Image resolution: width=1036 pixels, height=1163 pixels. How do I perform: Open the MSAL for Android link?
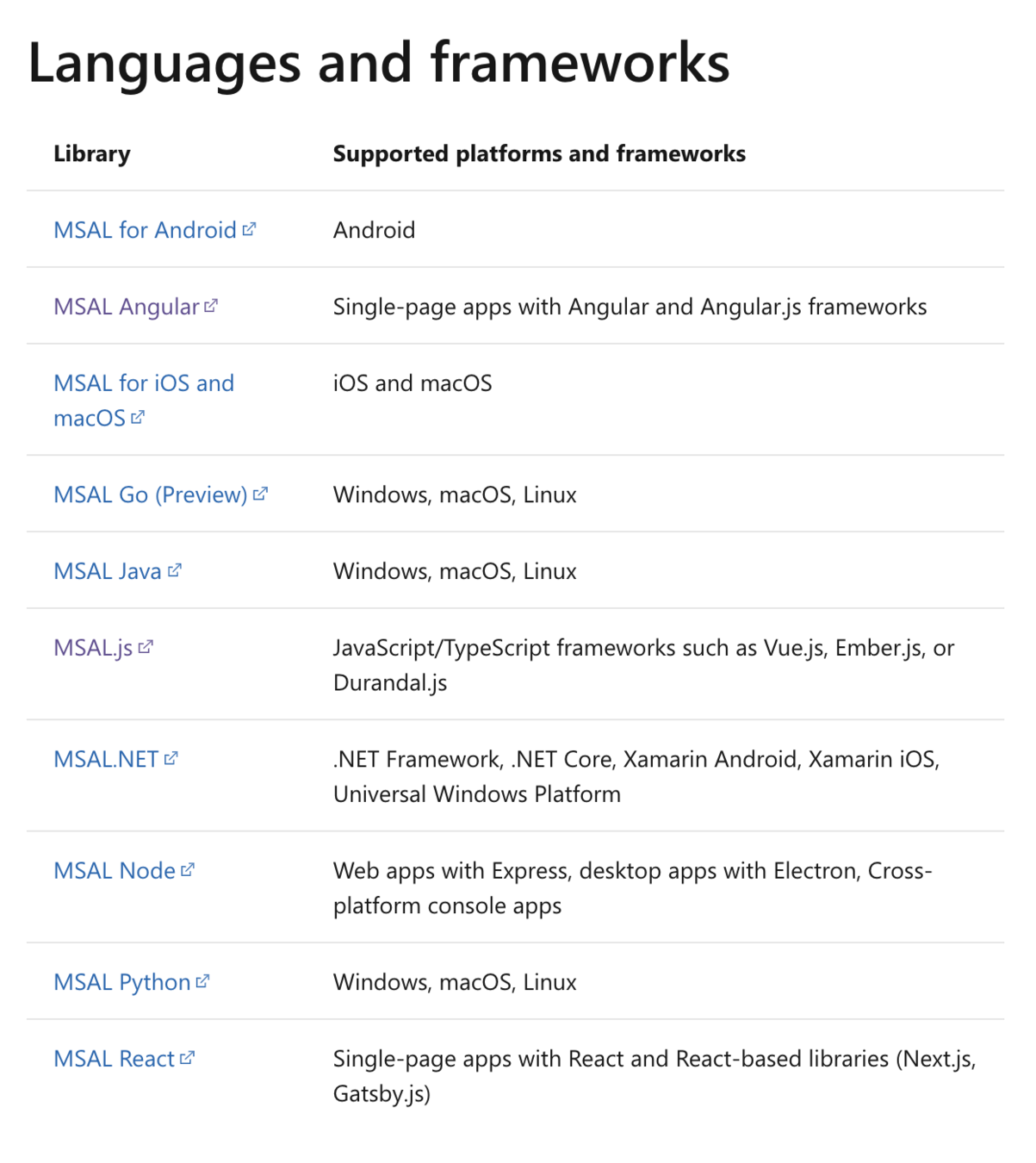pos(155,230)
